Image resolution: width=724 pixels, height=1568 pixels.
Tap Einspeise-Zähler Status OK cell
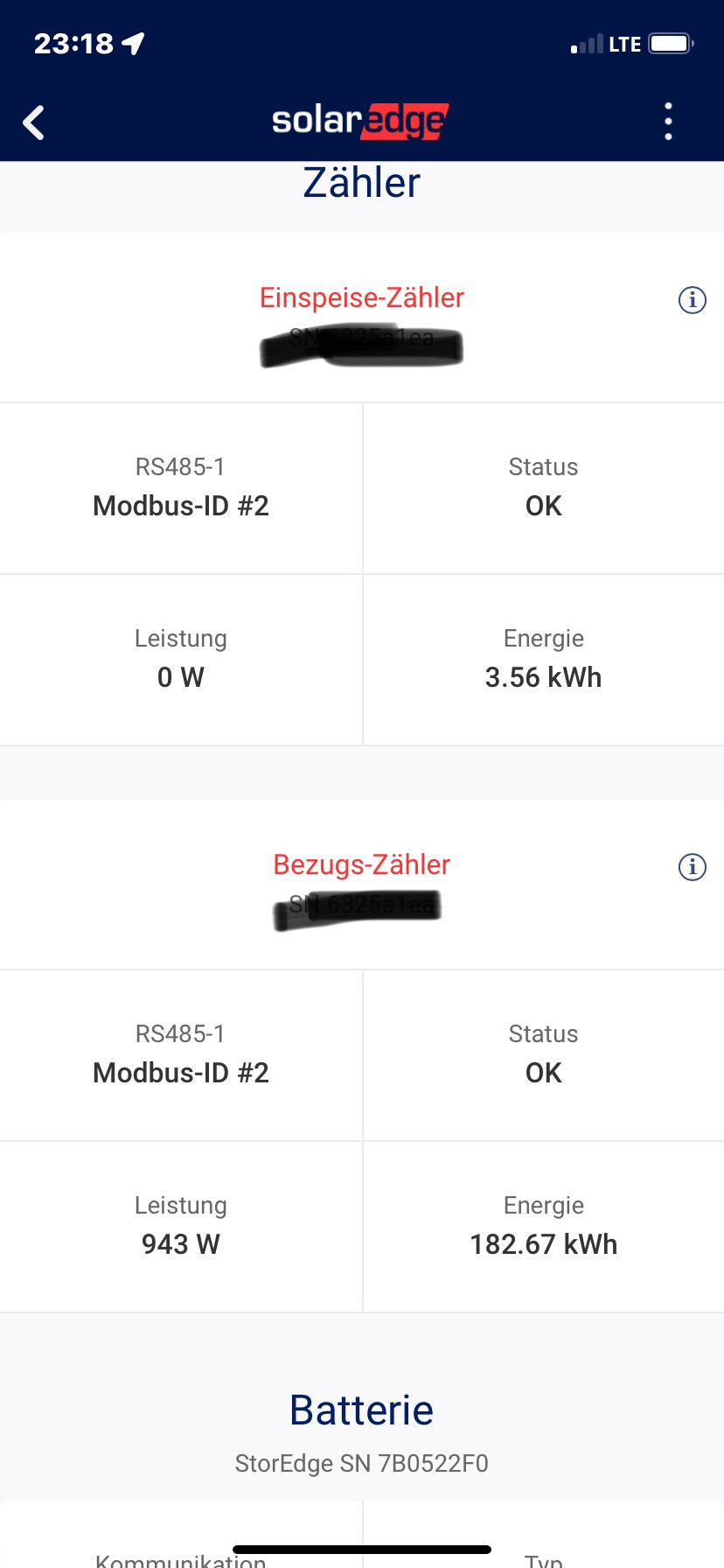point(544,488)
